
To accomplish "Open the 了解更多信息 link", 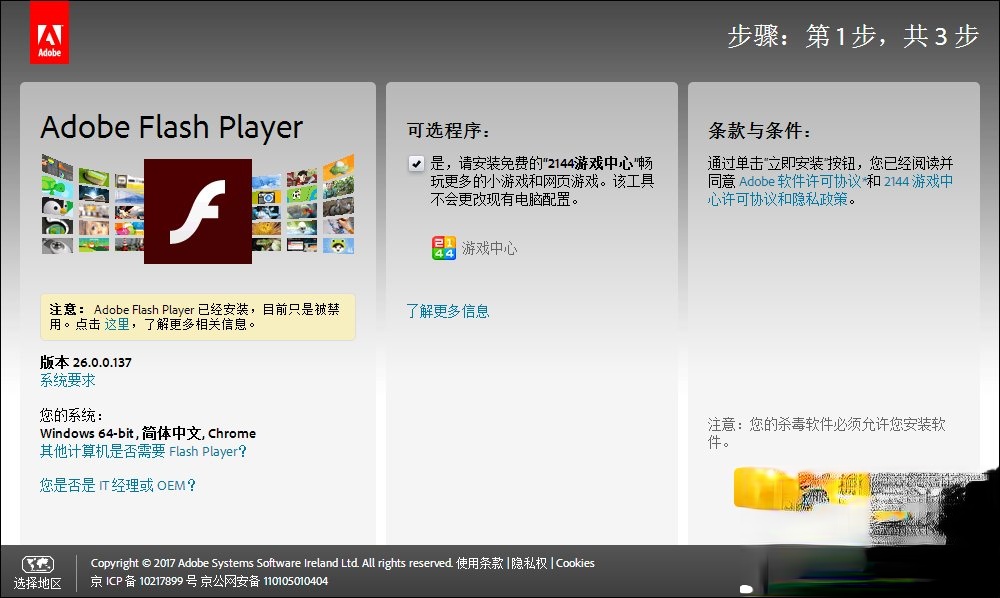I will tap(448, 311).
